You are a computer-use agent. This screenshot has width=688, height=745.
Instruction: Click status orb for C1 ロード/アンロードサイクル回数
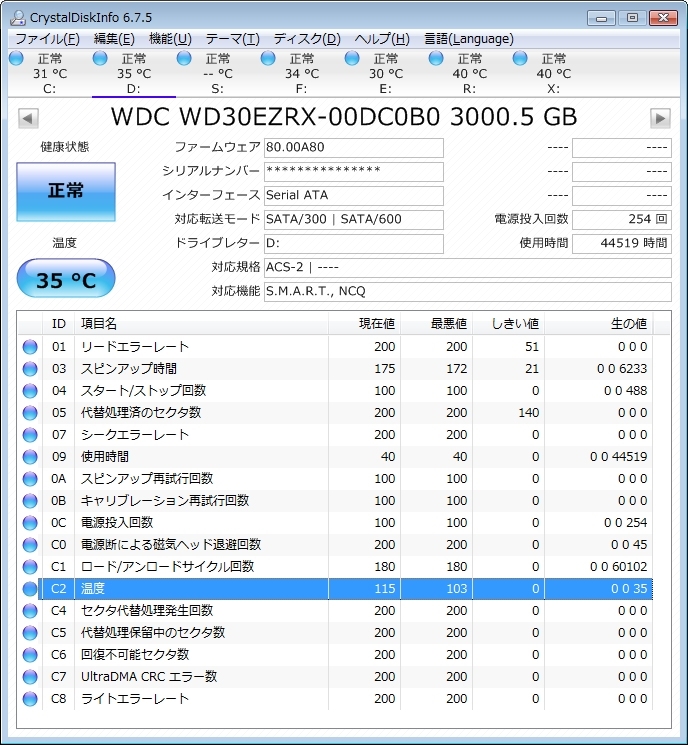coord(30,567)
